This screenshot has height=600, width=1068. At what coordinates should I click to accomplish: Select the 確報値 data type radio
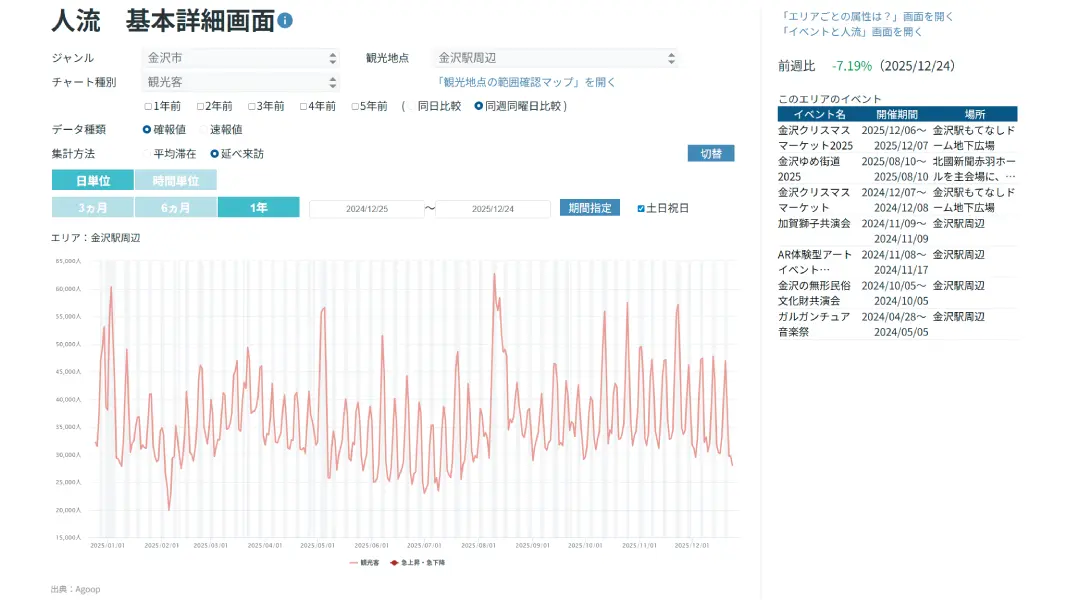pyautogui.click(x=146, y=129)
